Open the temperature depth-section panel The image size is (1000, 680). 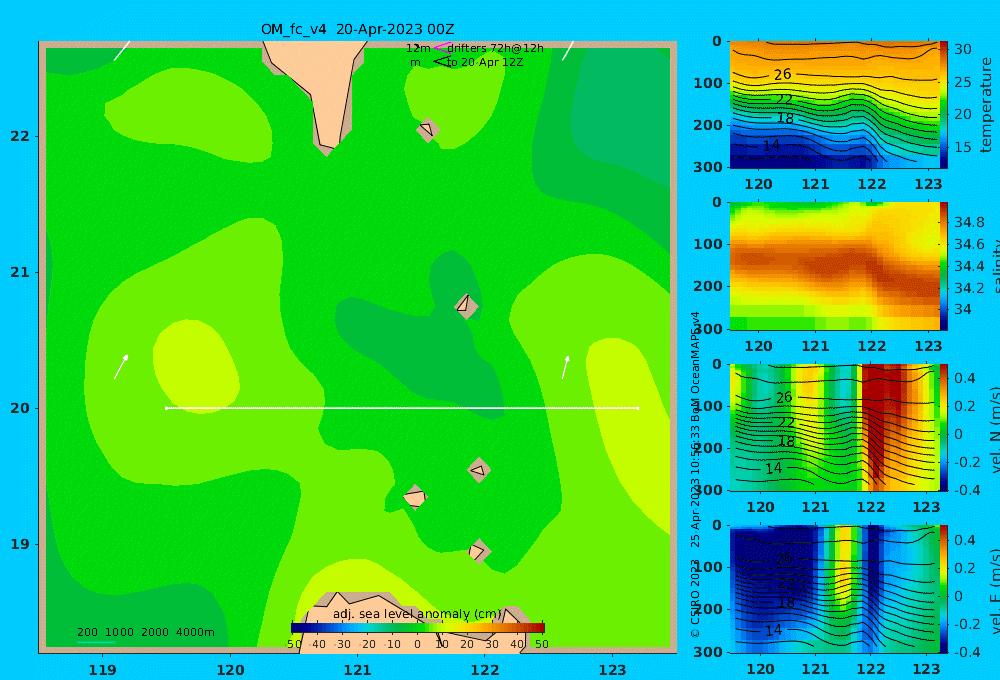[834, 105]
